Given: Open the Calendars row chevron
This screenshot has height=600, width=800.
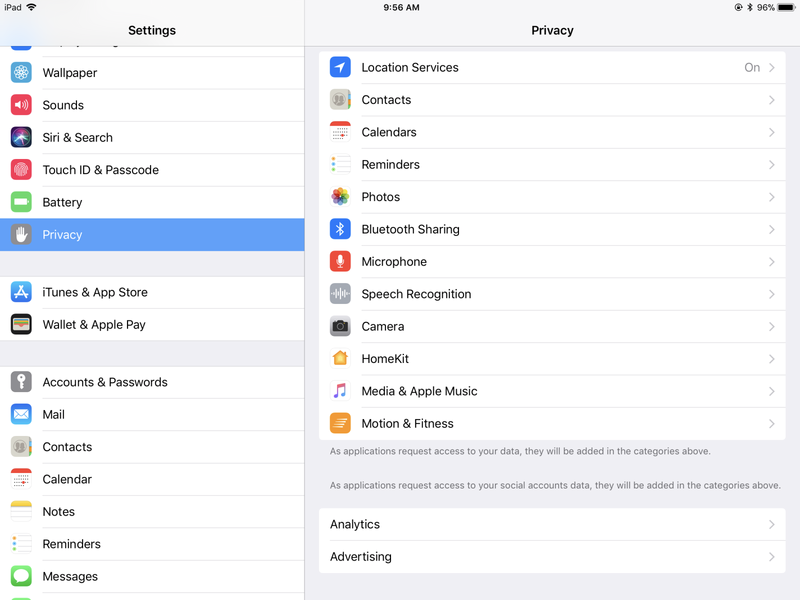Looking at the screenshot, I should click(771, 132).
